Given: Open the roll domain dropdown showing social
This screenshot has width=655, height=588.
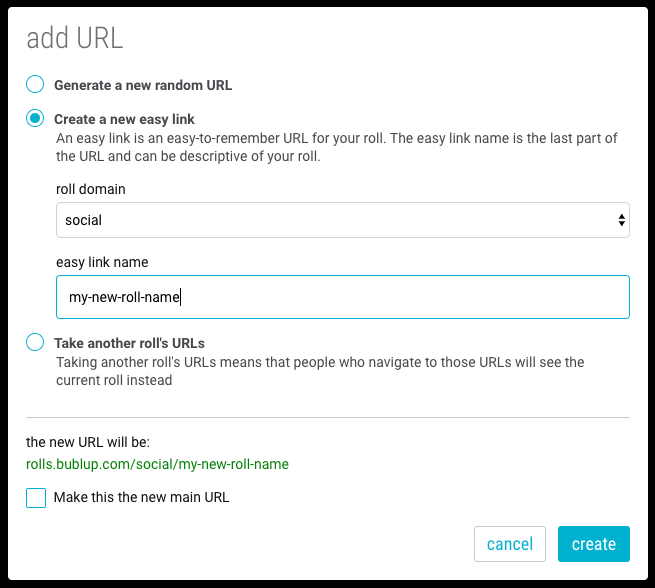Looking at the screenshot, I should (x=343, y=220).
